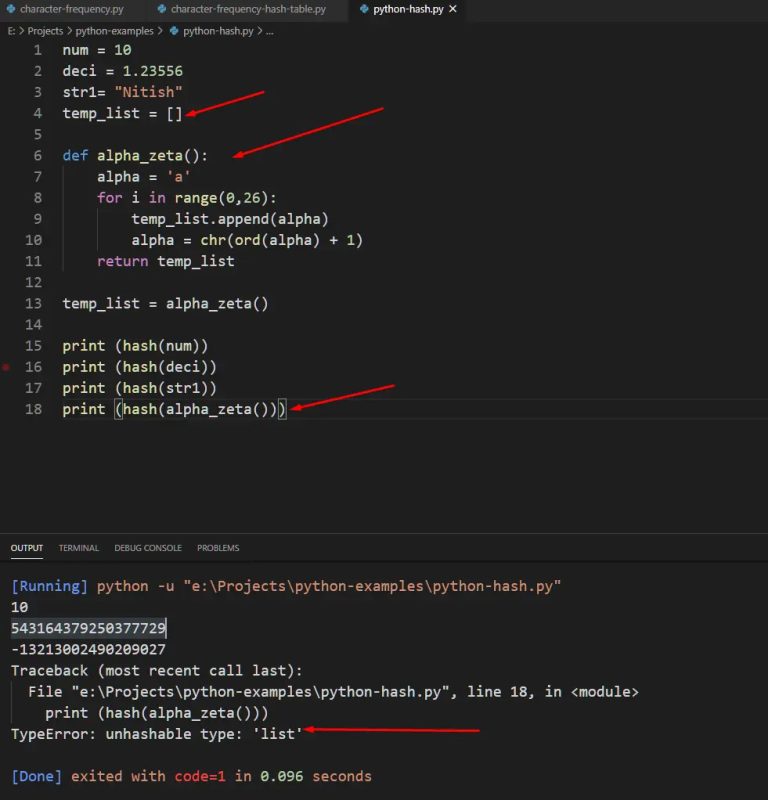Click the Python icon on python-hash.py tab

(x=364, y=9)
